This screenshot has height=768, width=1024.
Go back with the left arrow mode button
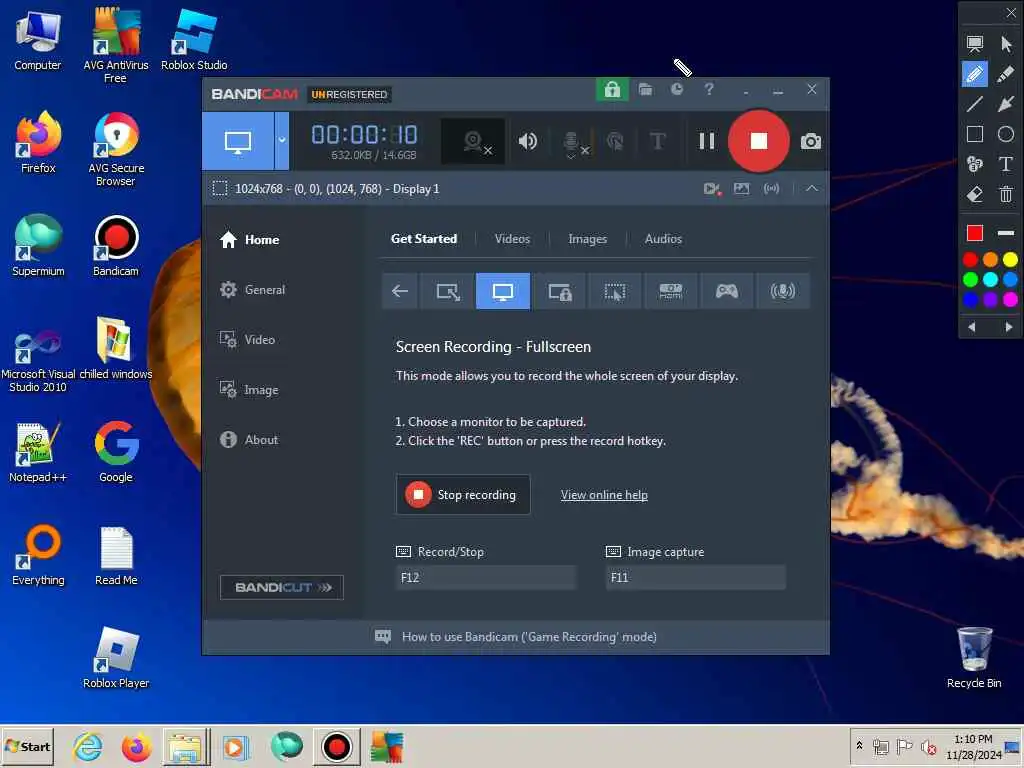(x=400, y=291)
